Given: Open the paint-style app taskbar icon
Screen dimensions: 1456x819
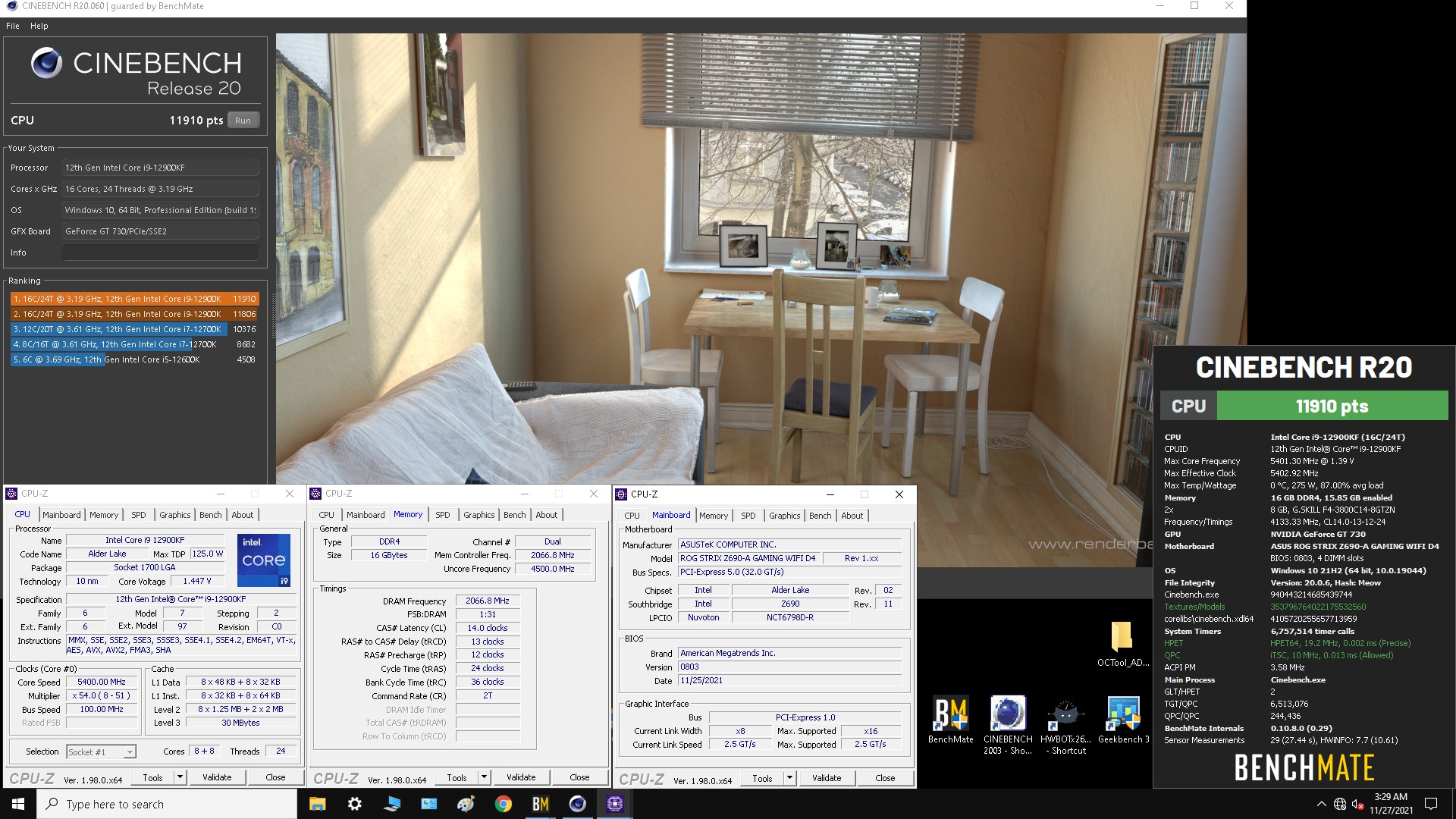Looking at the screenshot, I should (x=466, y=804).
